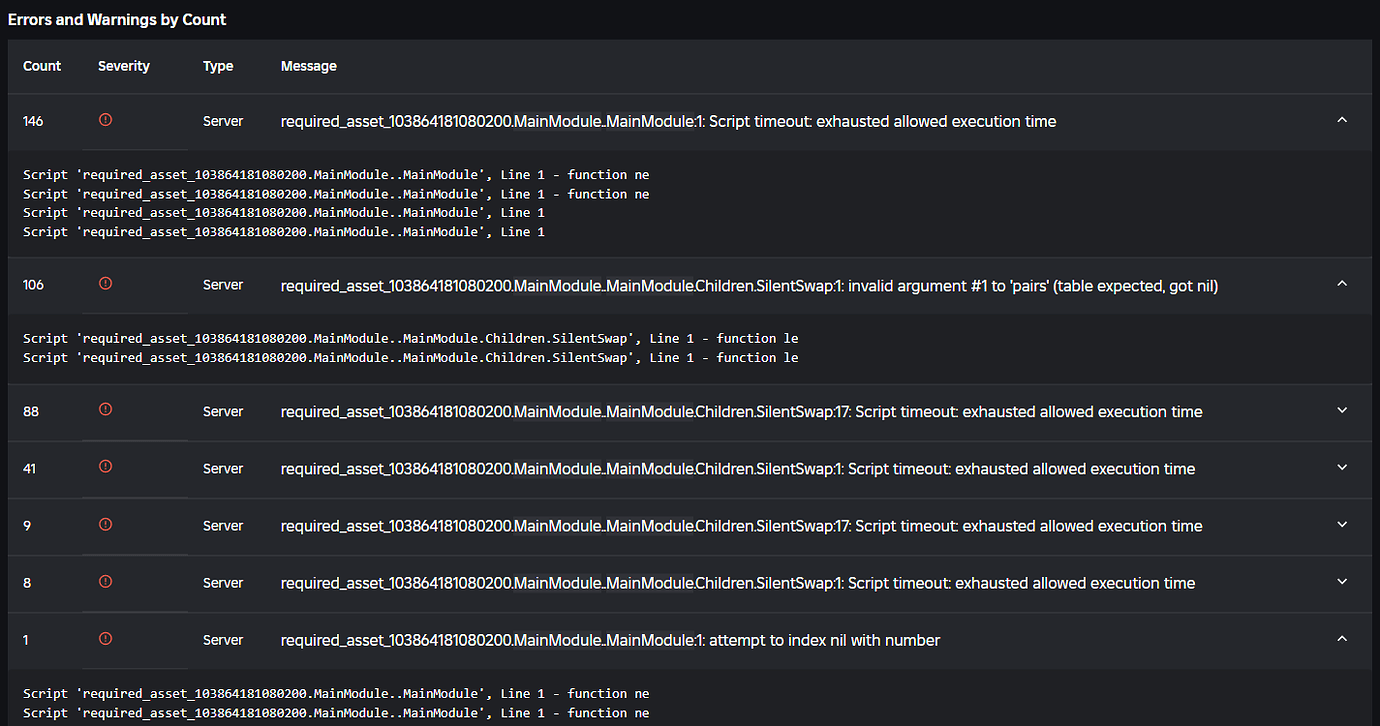This screenshot has height=726, width=1380.
Task: Select the count value 106
Action: (x=35, y=285)
